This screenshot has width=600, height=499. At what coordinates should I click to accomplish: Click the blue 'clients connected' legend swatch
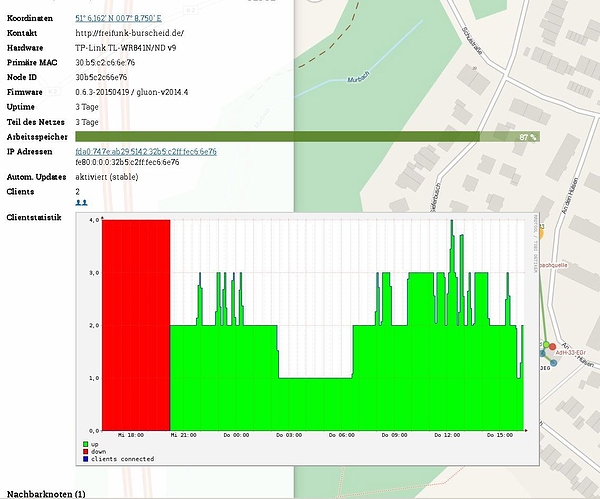(x=85, y=458)
